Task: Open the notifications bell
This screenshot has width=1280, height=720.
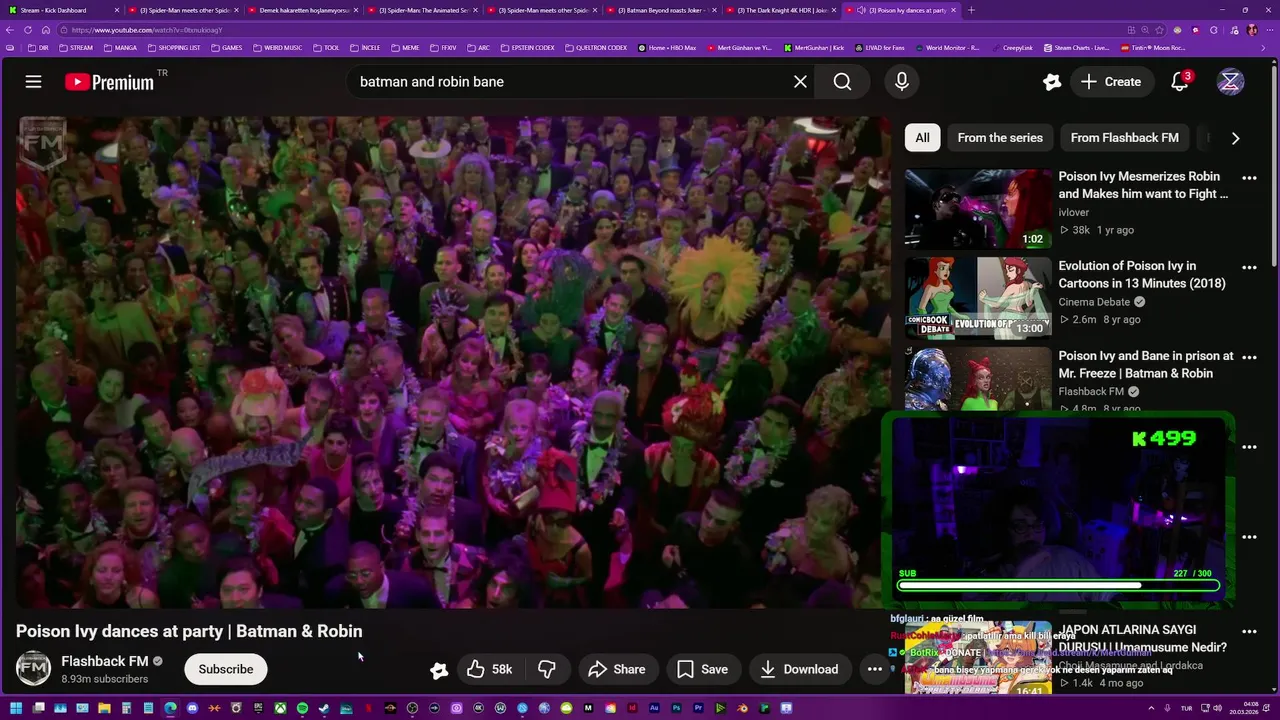Action: (x=1180, y=82)
